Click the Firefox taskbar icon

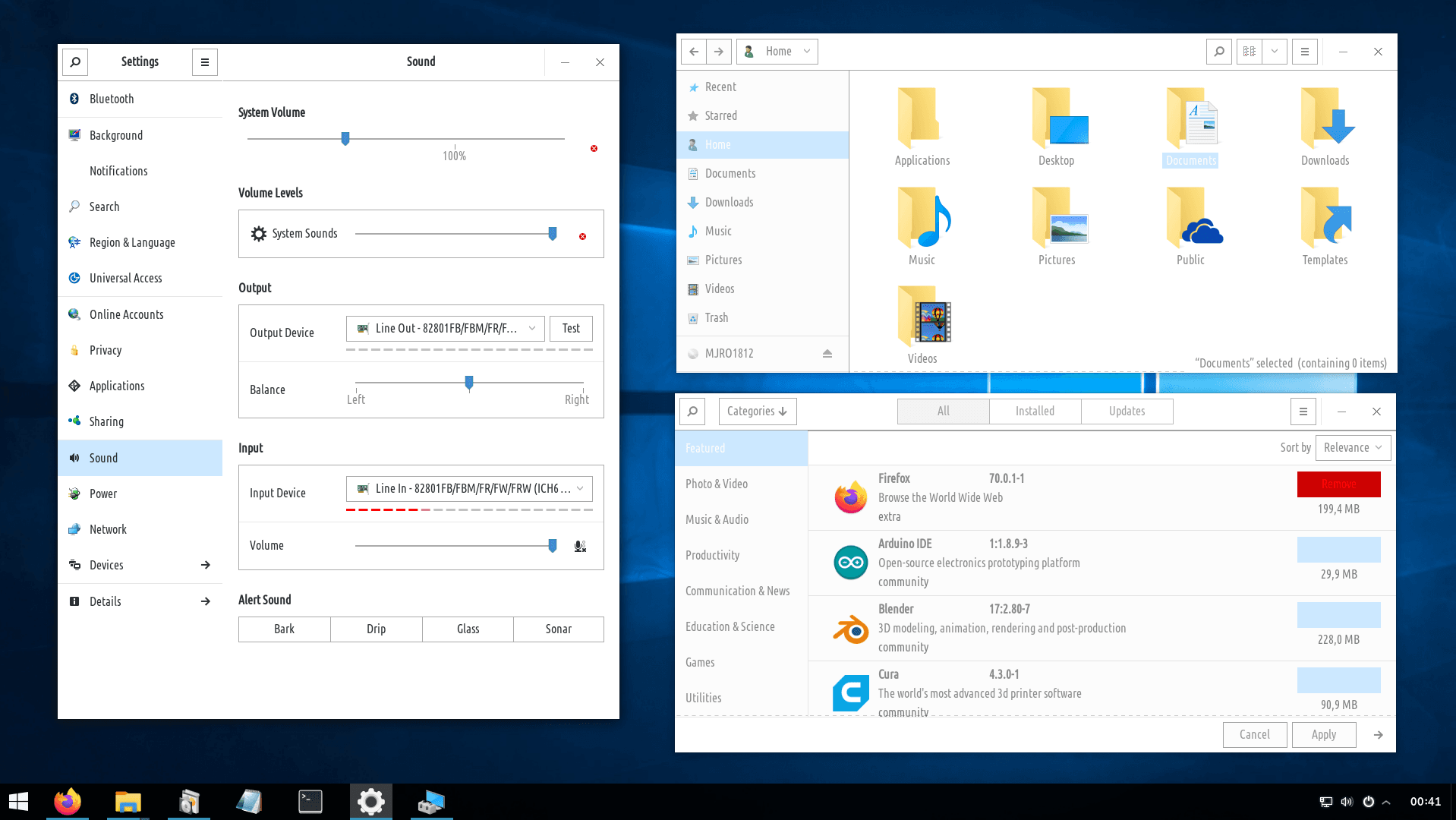point(68,802)
